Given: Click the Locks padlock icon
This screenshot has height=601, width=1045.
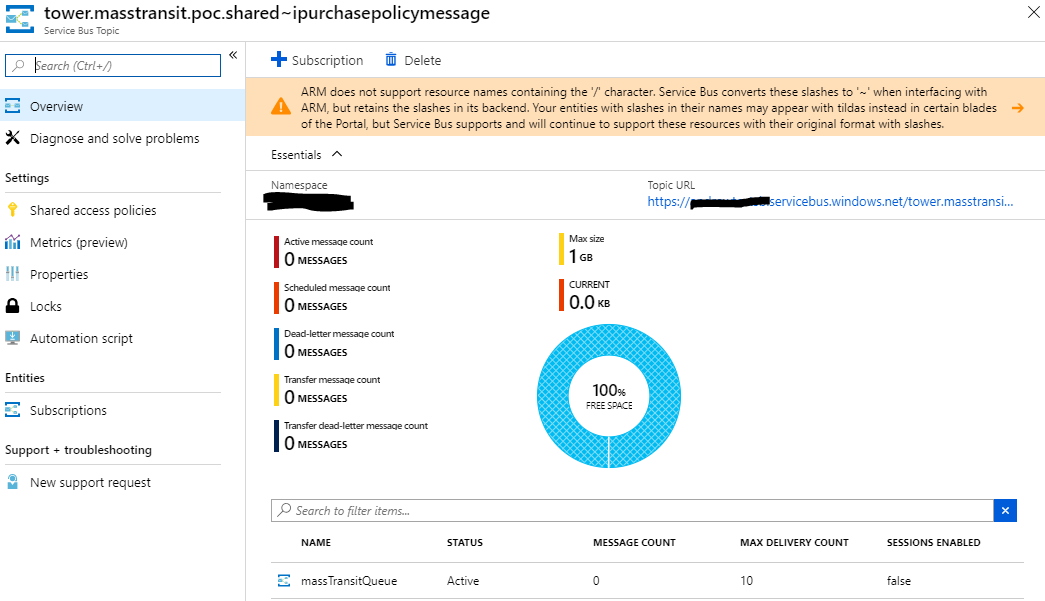Looking at the screenshot, I should tap(12, 306).
